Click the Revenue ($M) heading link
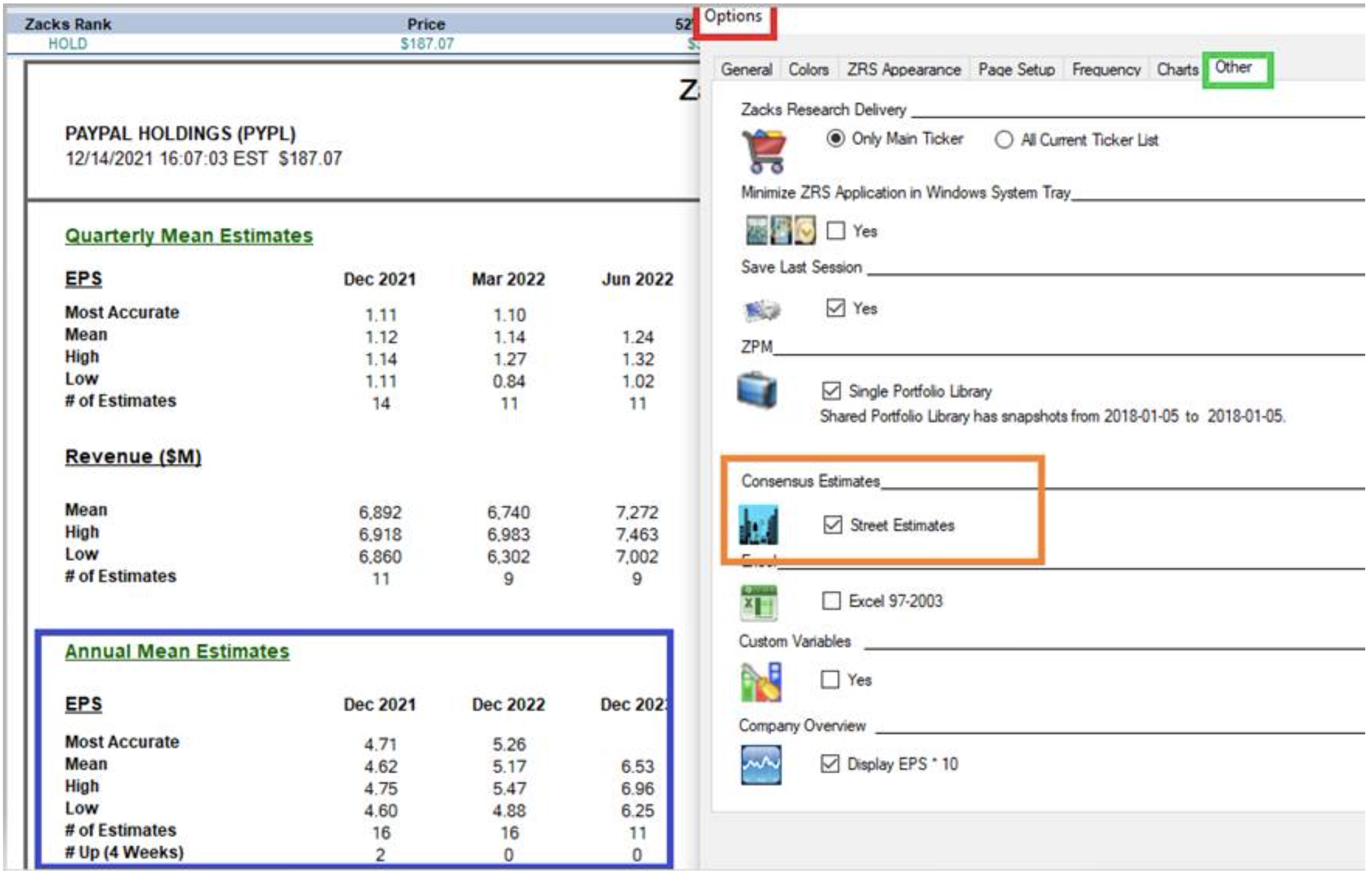This screenshot has width=1372, height=876. click(133, 456)
